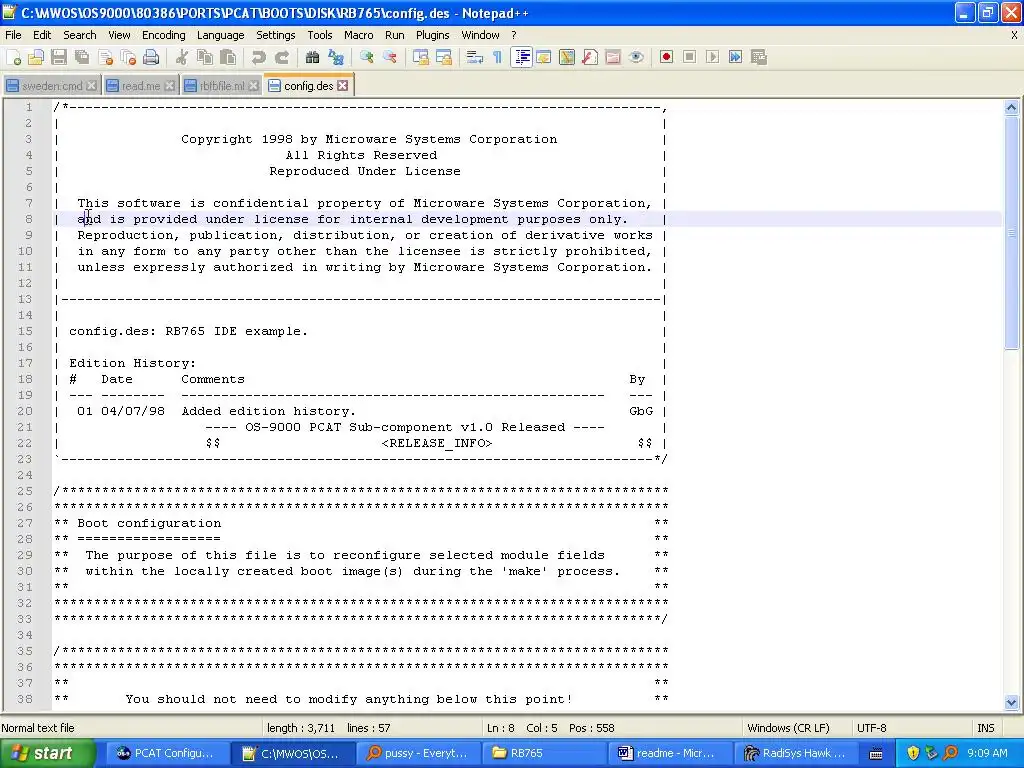Open the Settings menu

point(276,35)
